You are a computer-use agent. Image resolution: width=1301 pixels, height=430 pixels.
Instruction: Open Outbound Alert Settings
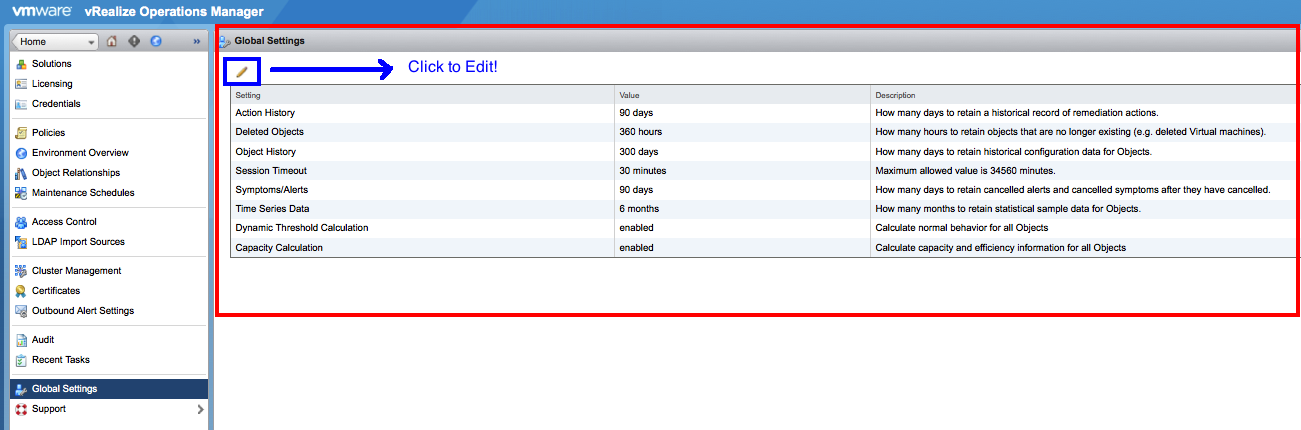pyautogui.click(x=82, y=311)
